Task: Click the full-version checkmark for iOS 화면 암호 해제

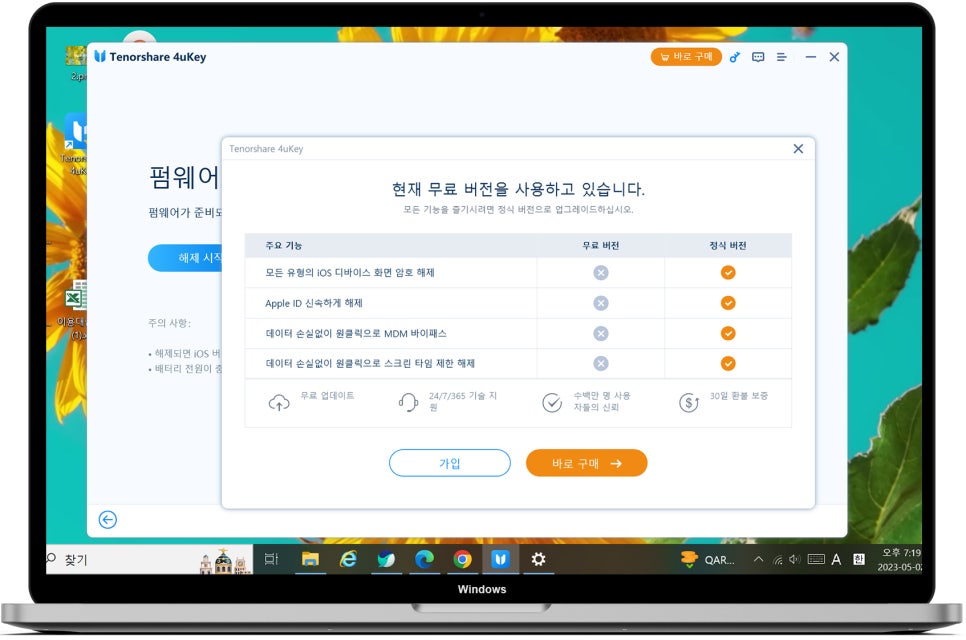Action: tap(728, 272)
